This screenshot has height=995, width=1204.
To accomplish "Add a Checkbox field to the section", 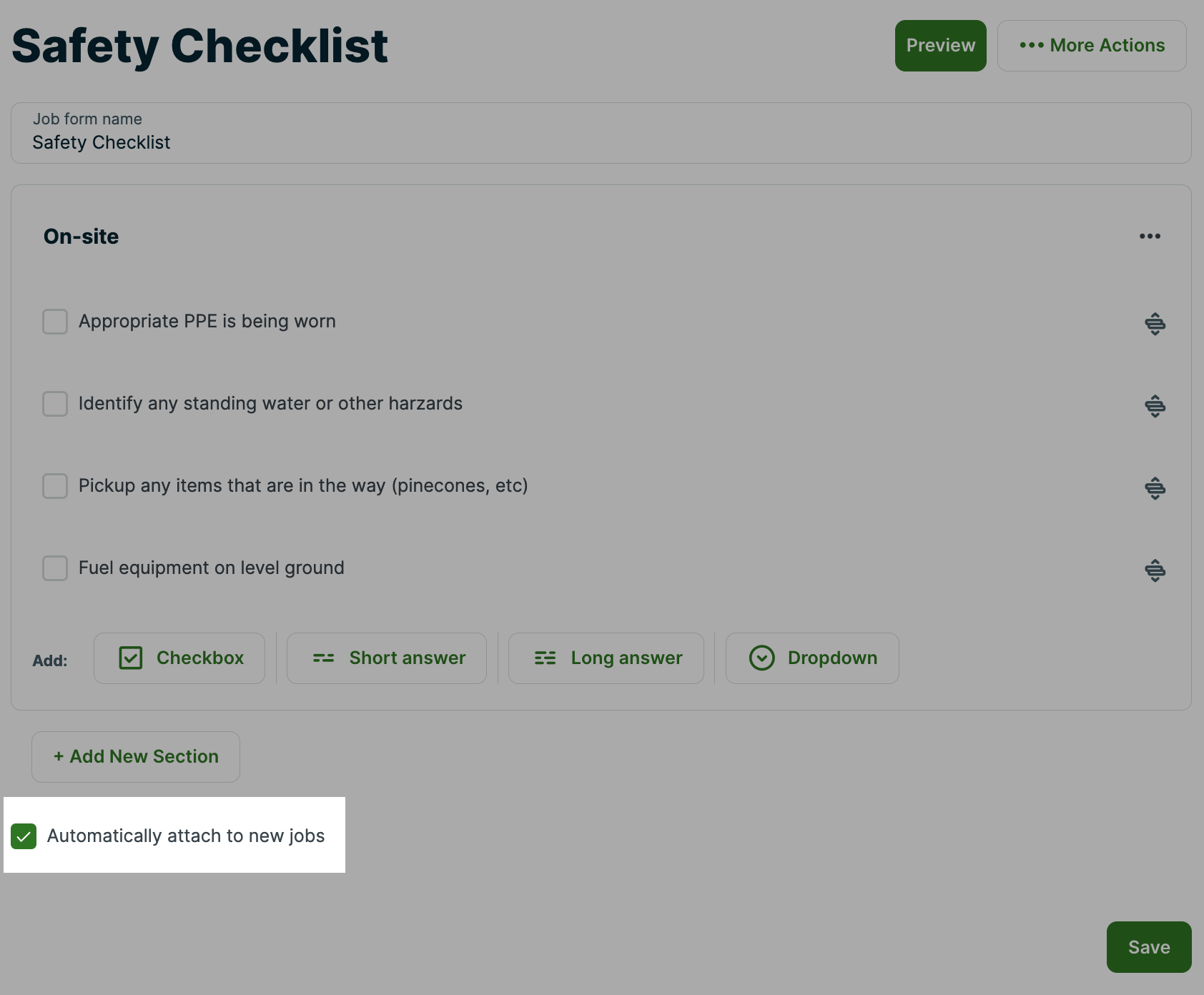I will click(x=179, y=658).
